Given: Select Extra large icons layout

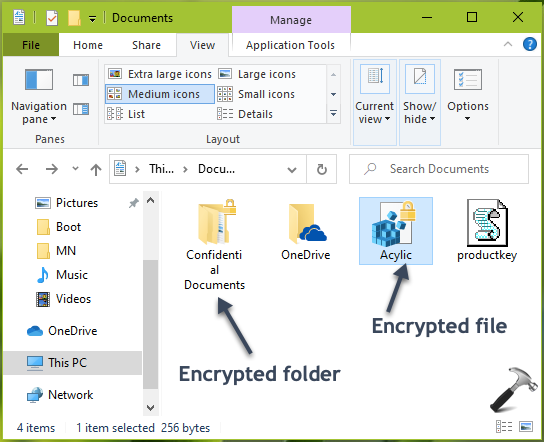Looking at the screenshot, I should [160, 74].
